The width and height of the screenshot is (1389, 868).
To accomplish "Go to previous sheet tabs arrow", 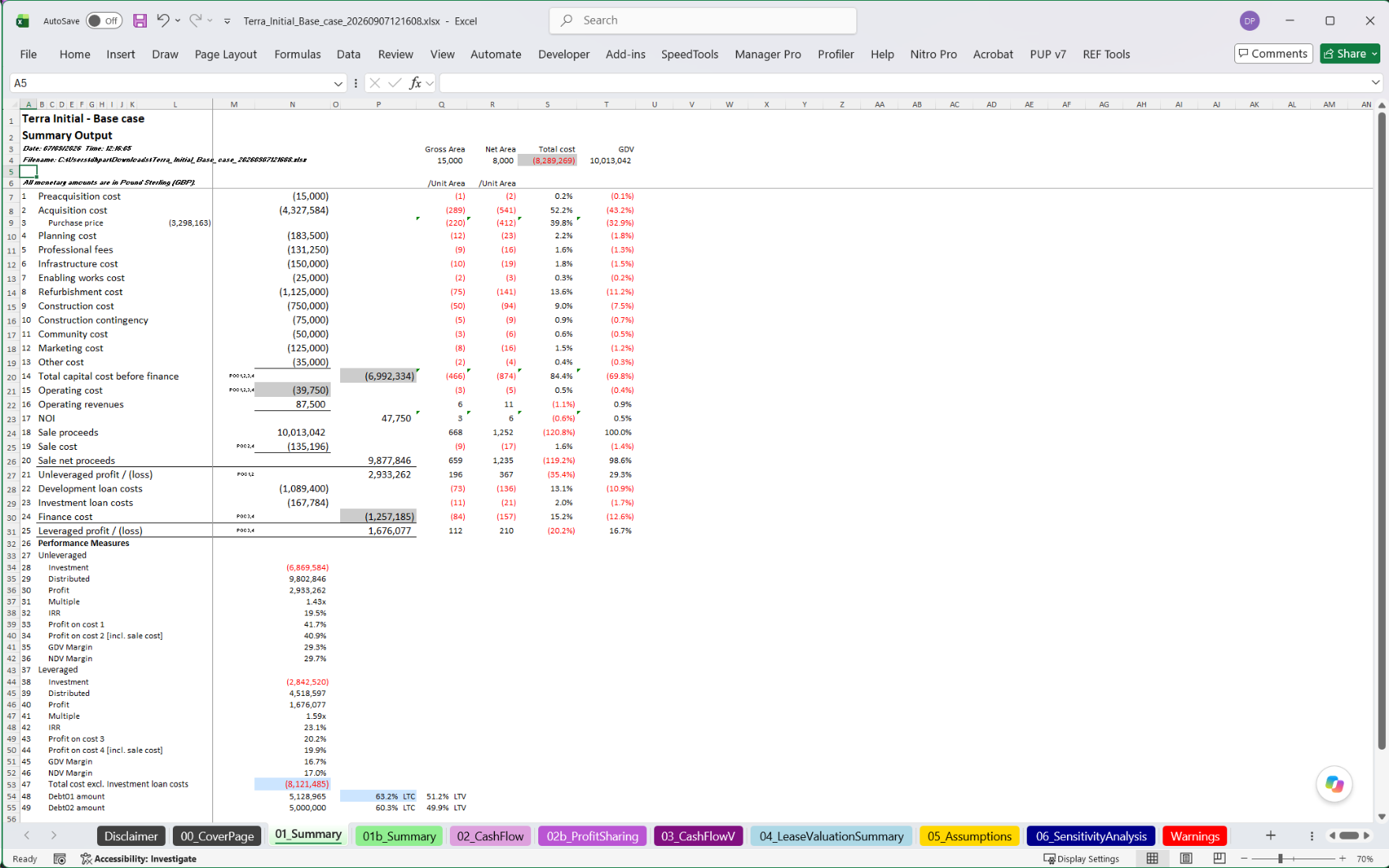I will 27,836.
